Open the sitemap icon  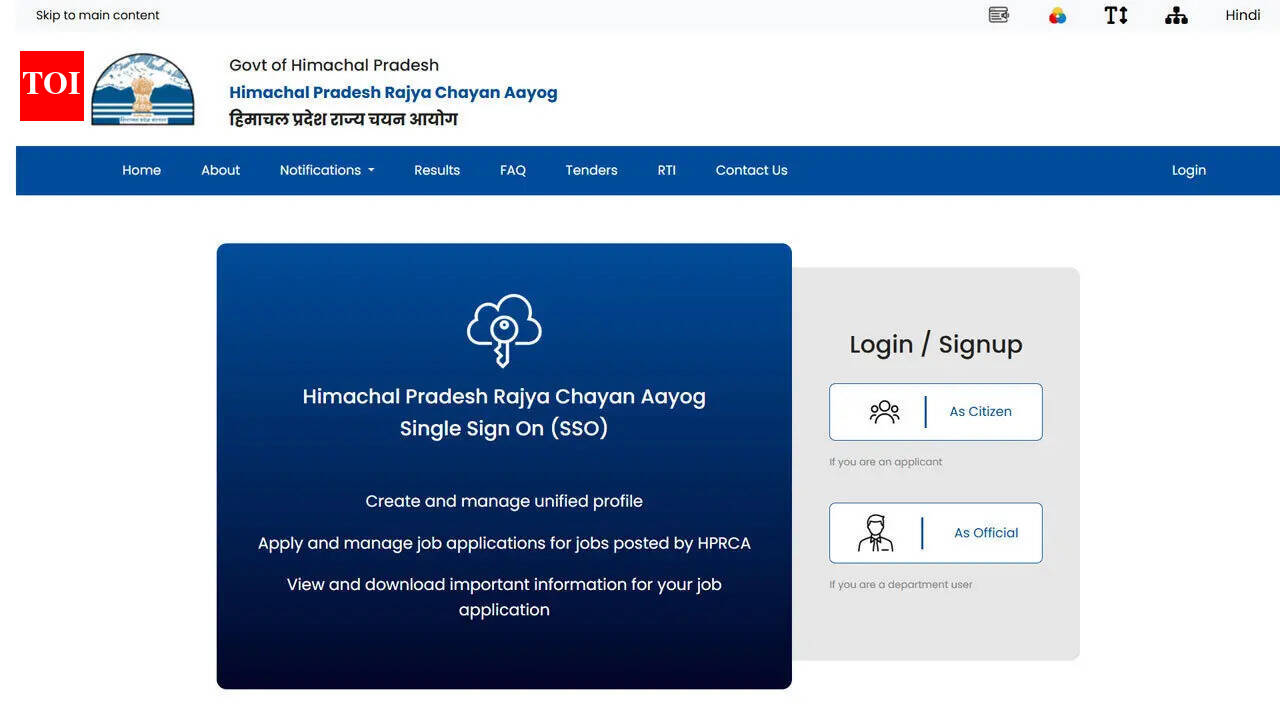(x=1176, y=15)
